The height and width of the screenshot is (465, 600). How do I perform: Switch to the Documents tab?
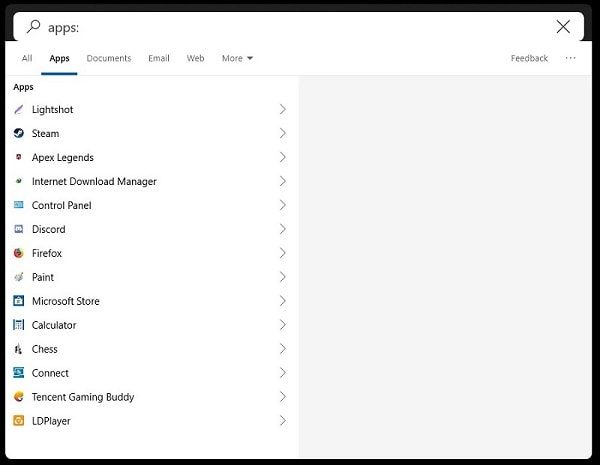click(109, 58)
